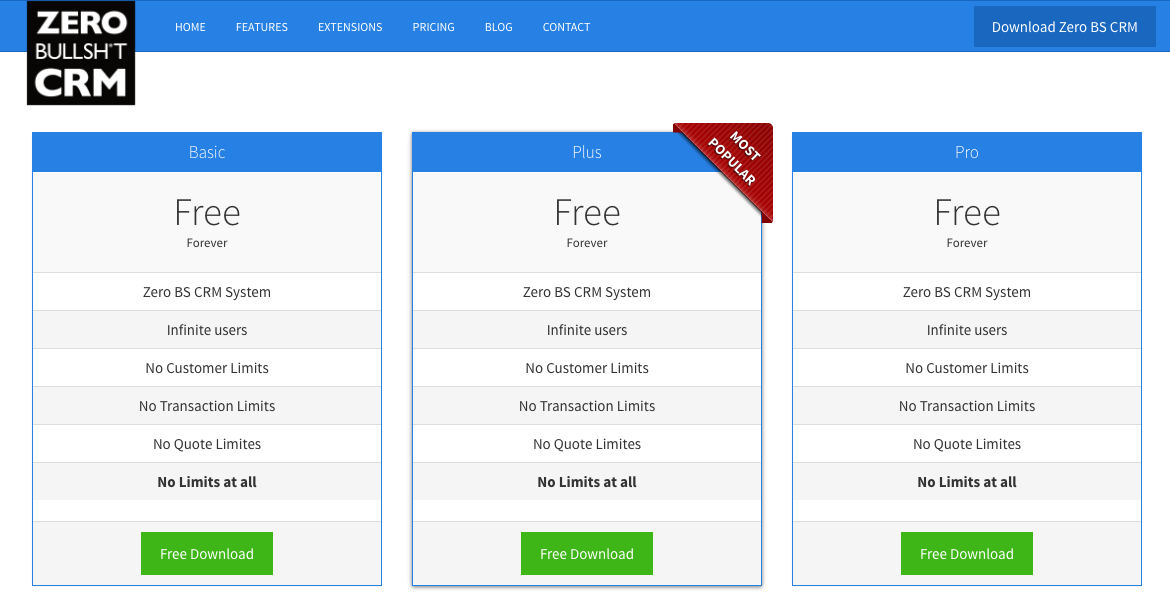The height and width of the screenshot is (601, 1170).
Task: Click Forever under Basic plan price
Action: coord(207,243)
